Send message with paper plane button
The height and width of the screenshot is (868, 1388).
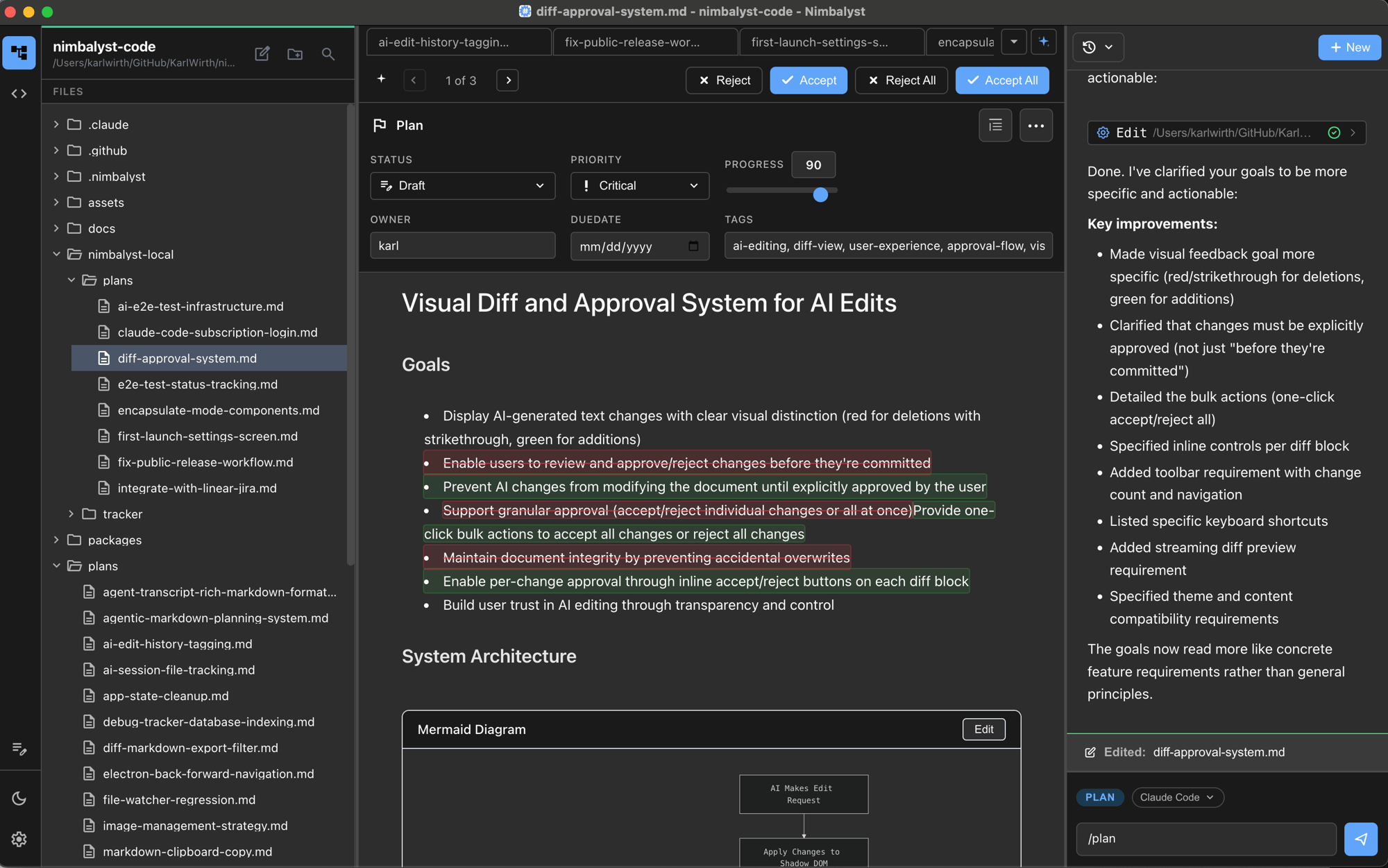coord(1360,839)
